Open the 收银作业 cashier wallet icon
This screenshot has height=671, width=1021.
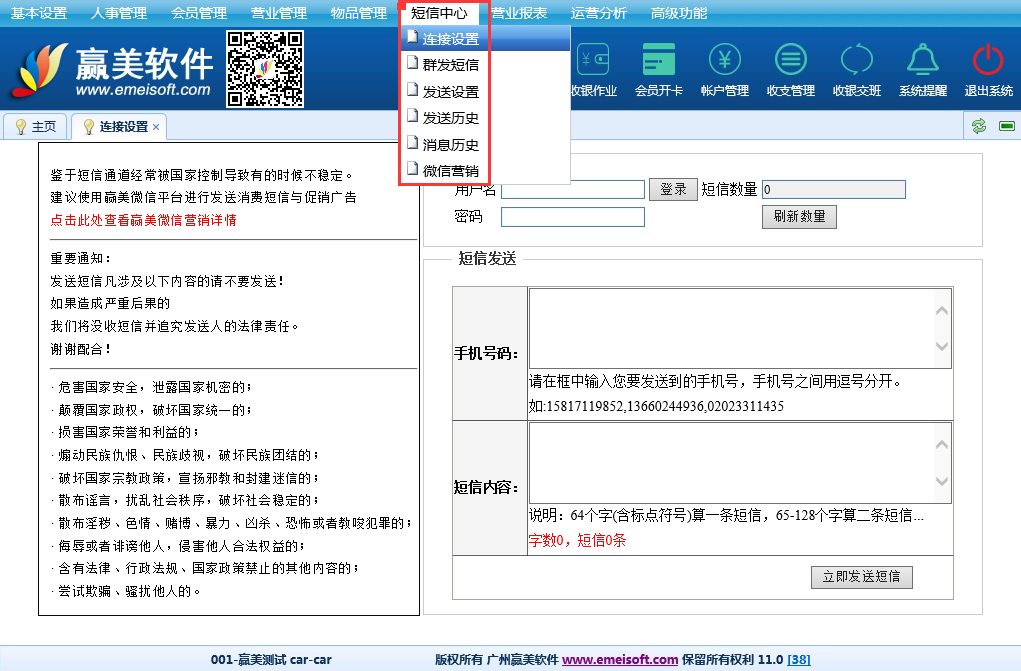point(594,61)
